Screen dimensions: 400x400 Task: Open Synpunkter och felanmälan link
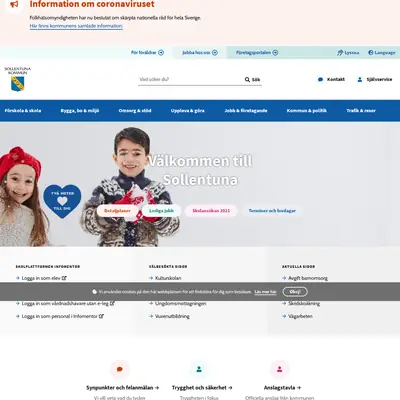(122, 388)
